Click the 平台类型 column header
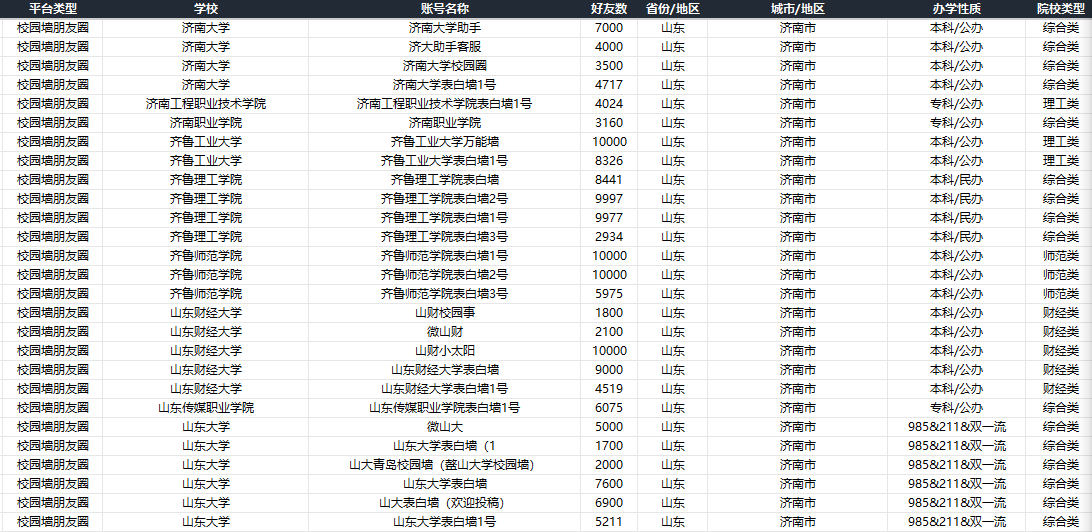1092x532 pixels. pyautogui.click(x=52, y=9)
